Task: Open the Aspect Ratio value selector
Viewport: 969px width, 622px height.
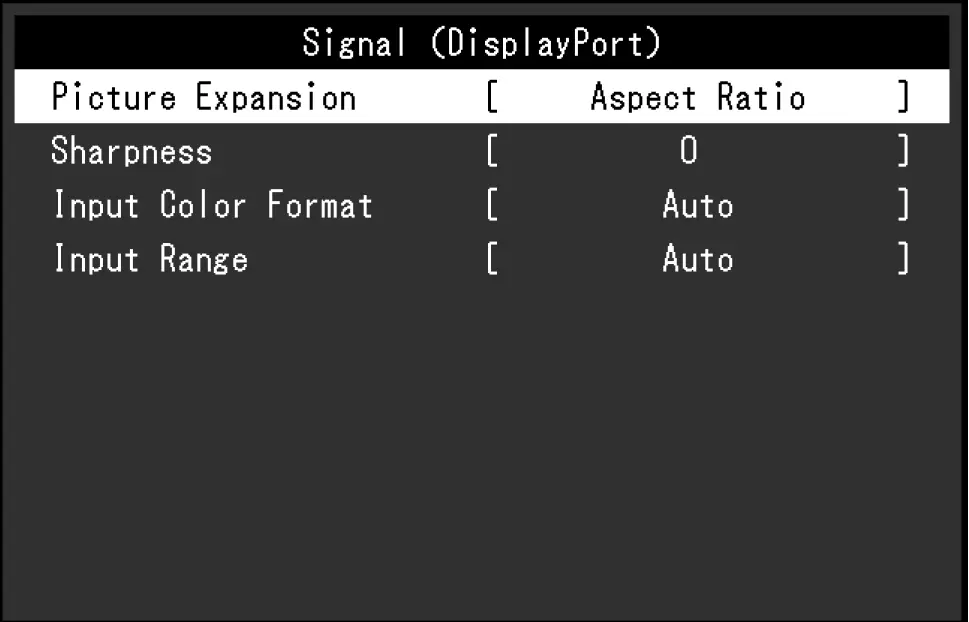Action: (x=697, y=97)
